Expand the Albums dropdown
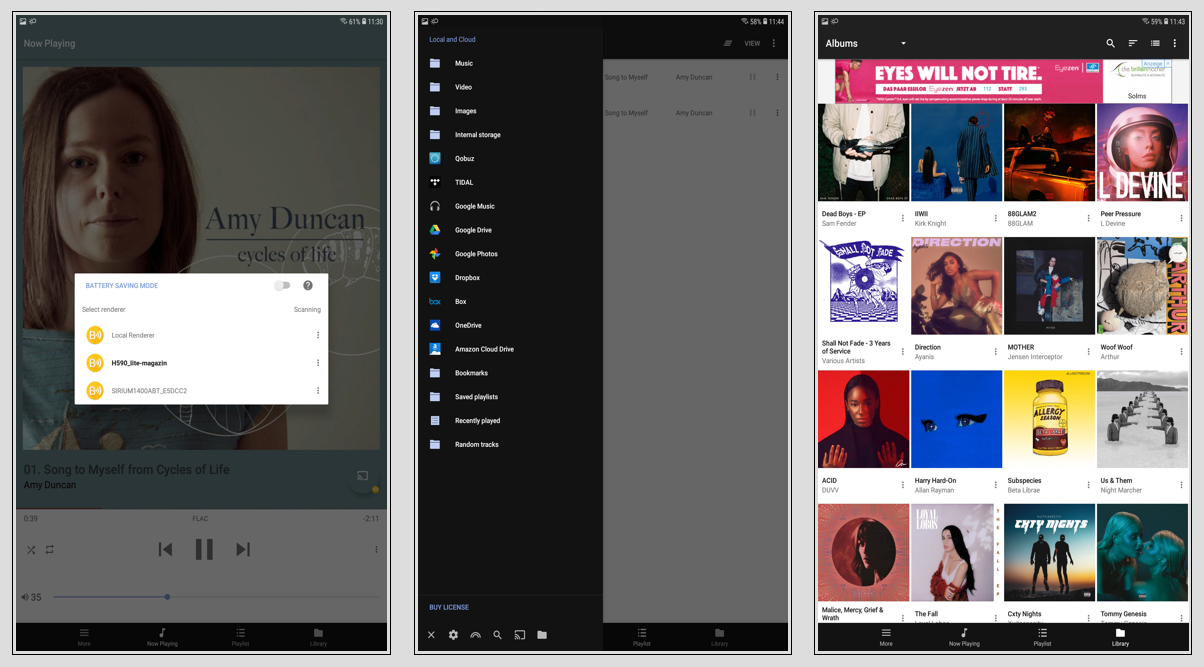1204x667 pixels. click(x=866, y=44)
